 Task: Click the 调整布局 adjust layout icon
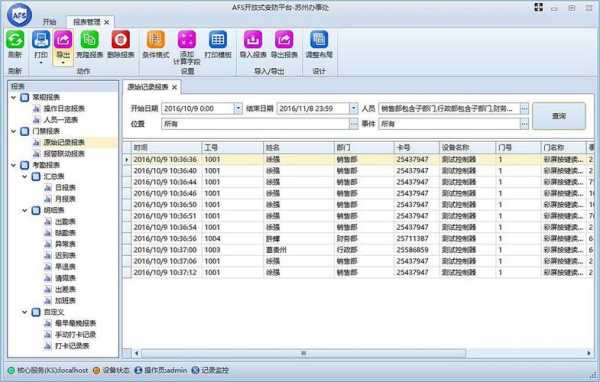[x=319, y=39]
